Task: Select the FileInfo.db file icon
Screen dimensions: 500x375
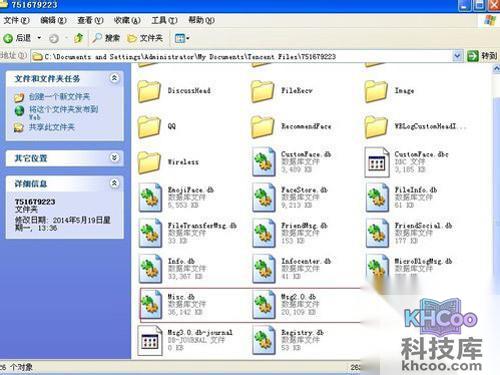Action: pos(377,198)
